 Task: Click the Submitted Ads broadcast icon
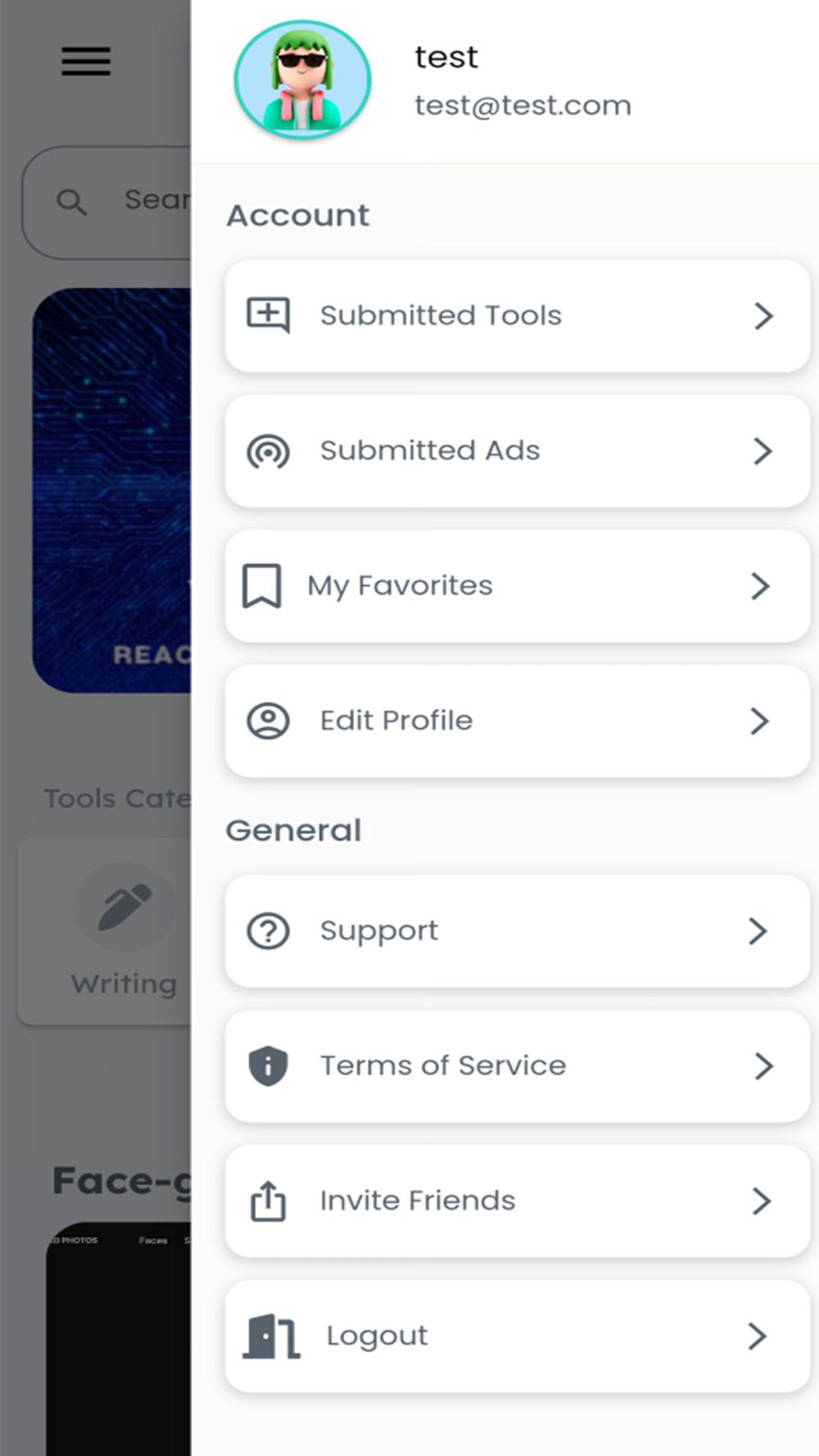(x=268, y=451)
